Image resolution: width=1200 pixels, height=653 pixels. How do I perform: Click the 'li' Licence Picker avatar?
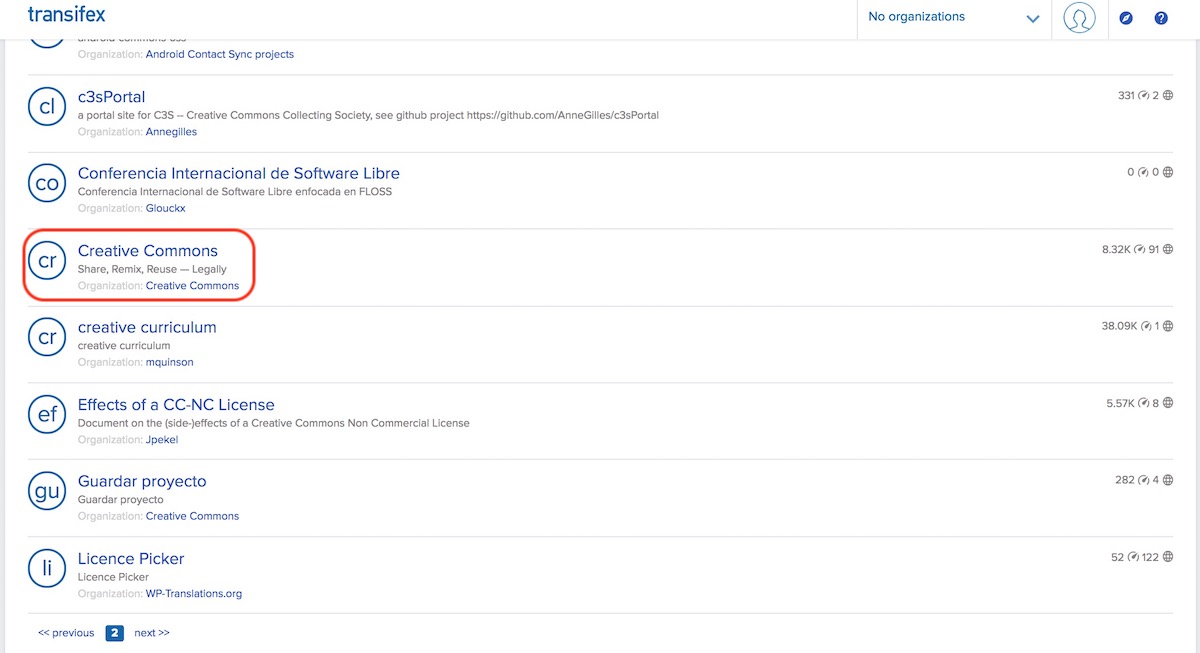coord(47,567)
